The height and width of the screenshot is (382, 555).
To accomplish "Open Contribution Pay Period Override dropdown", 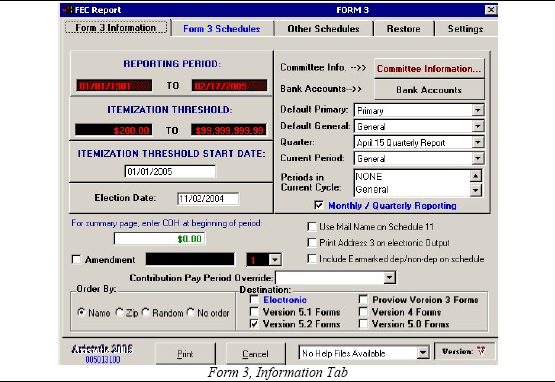I will pos(389,277).
